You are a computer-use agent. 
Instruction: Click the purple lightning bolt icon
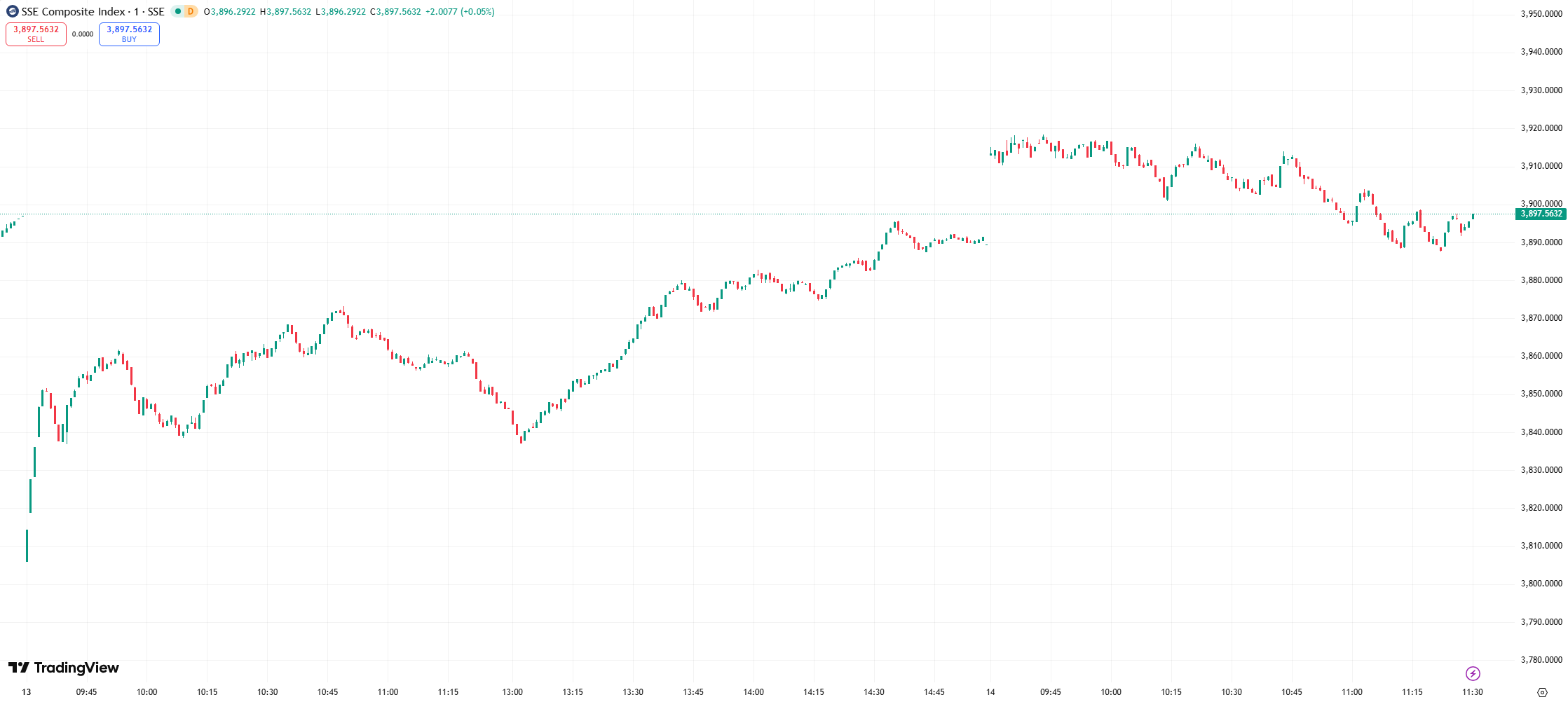pos(1473,673)
